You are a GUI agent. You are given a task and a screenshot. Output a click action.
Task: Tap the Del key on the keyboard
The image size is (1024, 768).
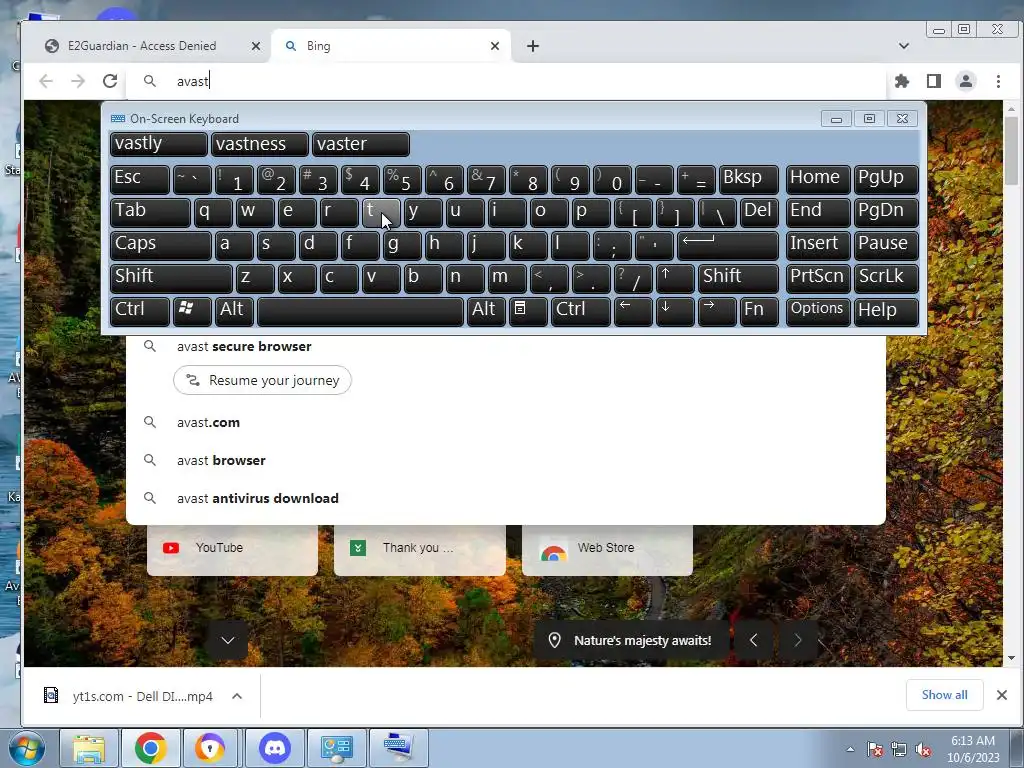[760, 212]
